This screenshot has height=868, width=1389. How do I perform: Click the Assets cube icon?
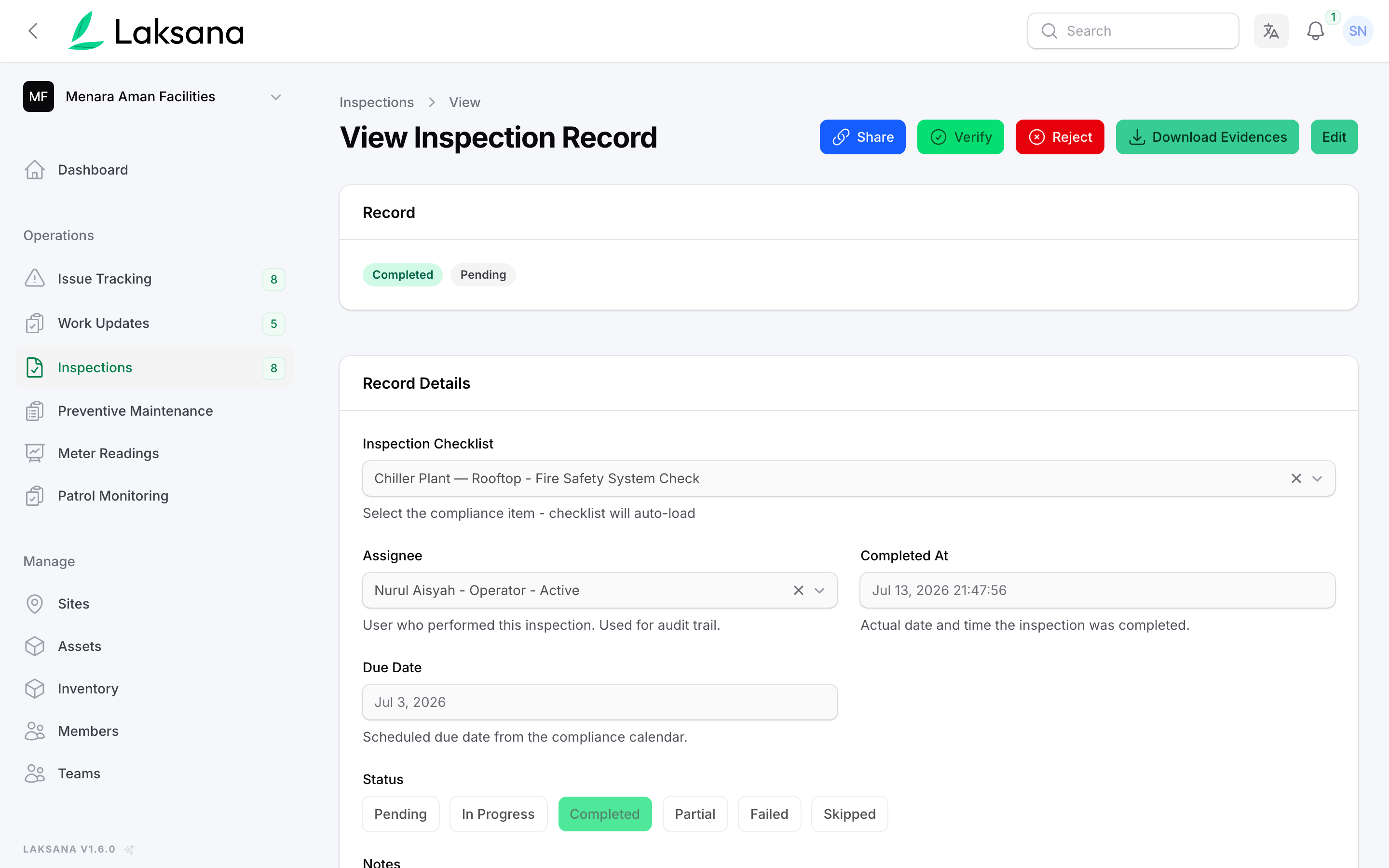pyautogui.click(x=34, y=646)
